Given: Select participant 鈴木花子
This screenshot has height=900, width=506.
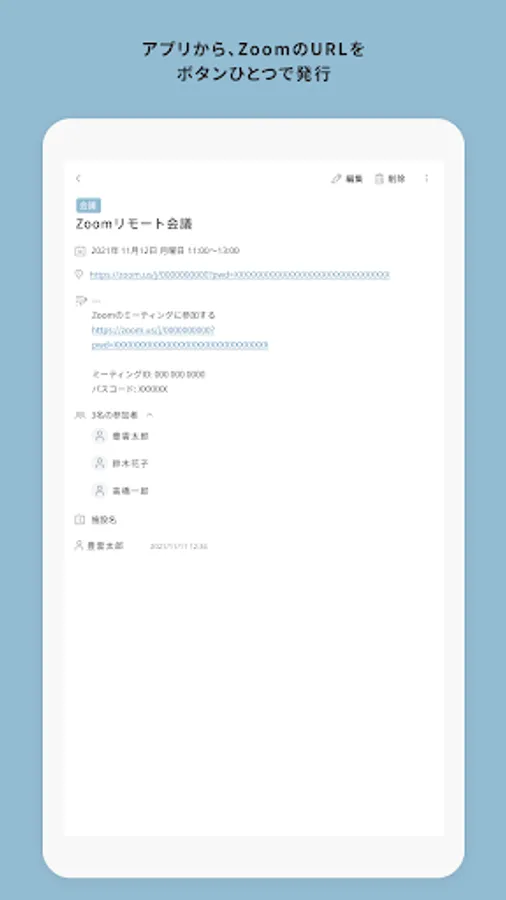Looking at the screenshot, I should point(130,463).
